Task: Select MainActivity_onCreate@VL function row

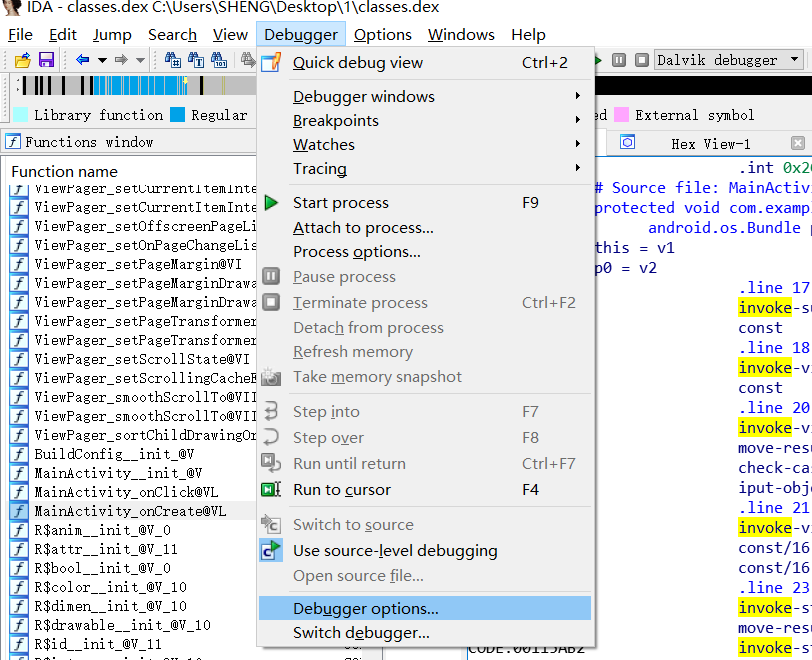Action: click(133, 511)
